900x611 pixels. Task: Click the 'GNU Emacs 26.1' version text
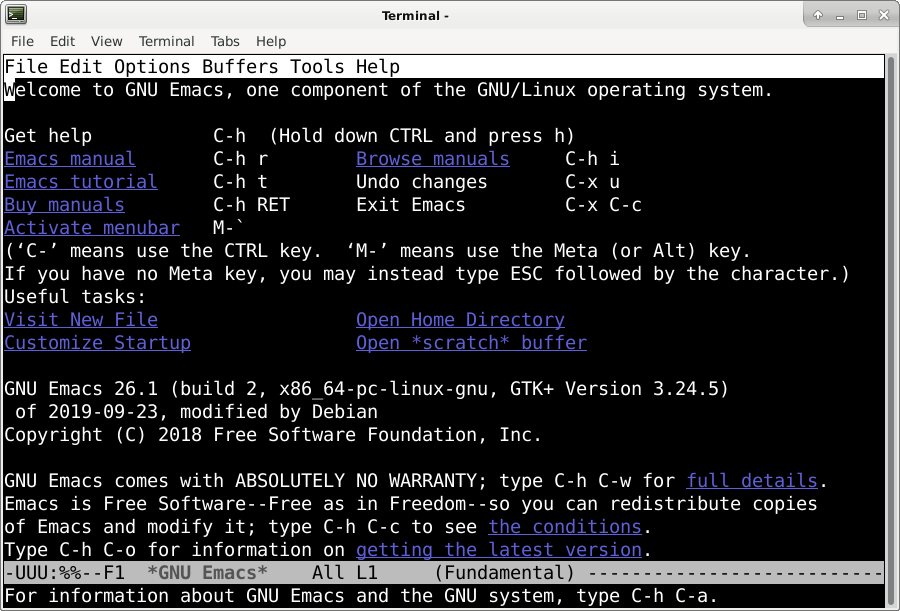81,388
